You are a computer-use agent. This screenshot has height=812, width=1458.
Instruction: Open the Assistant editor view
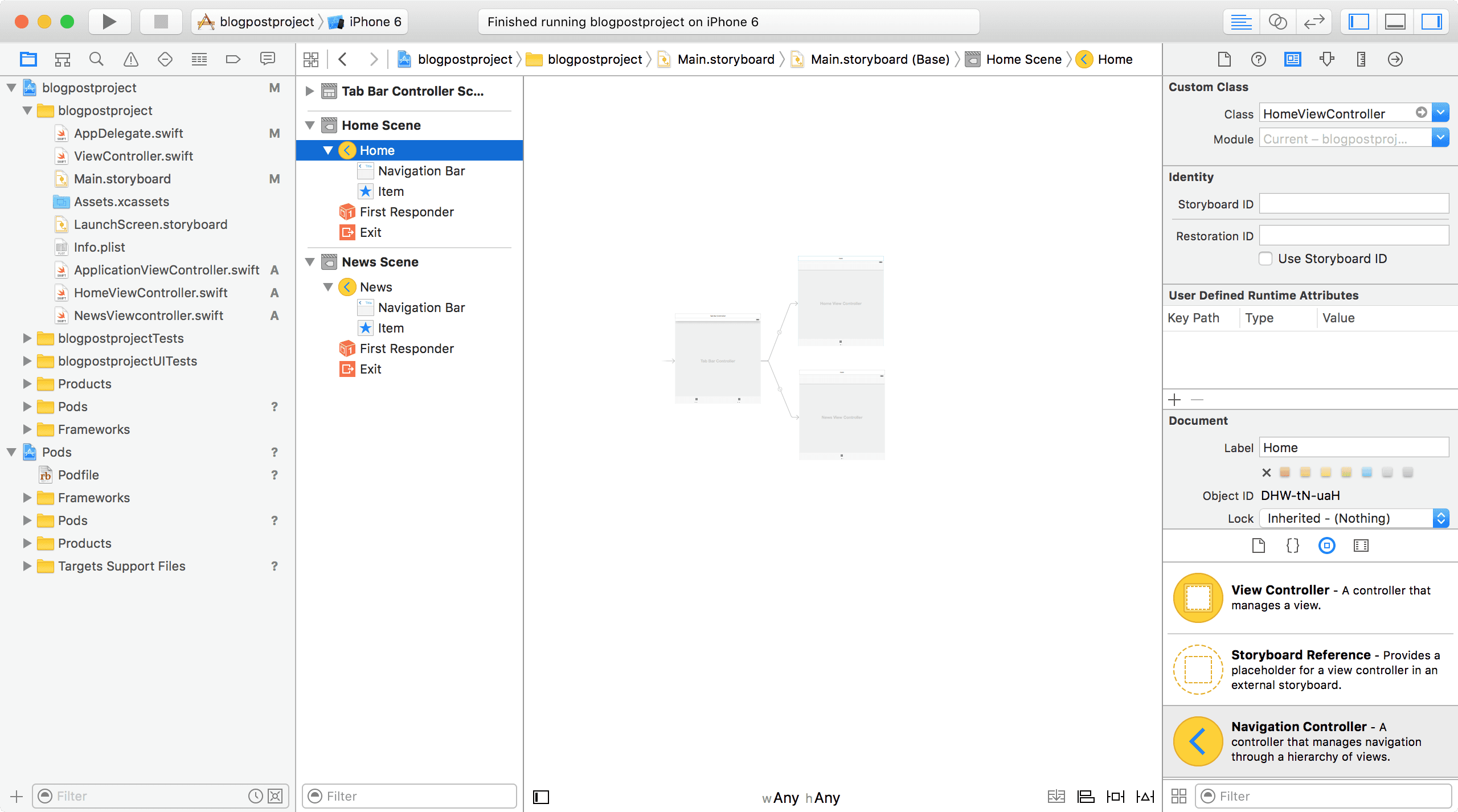coord(1277,22)
